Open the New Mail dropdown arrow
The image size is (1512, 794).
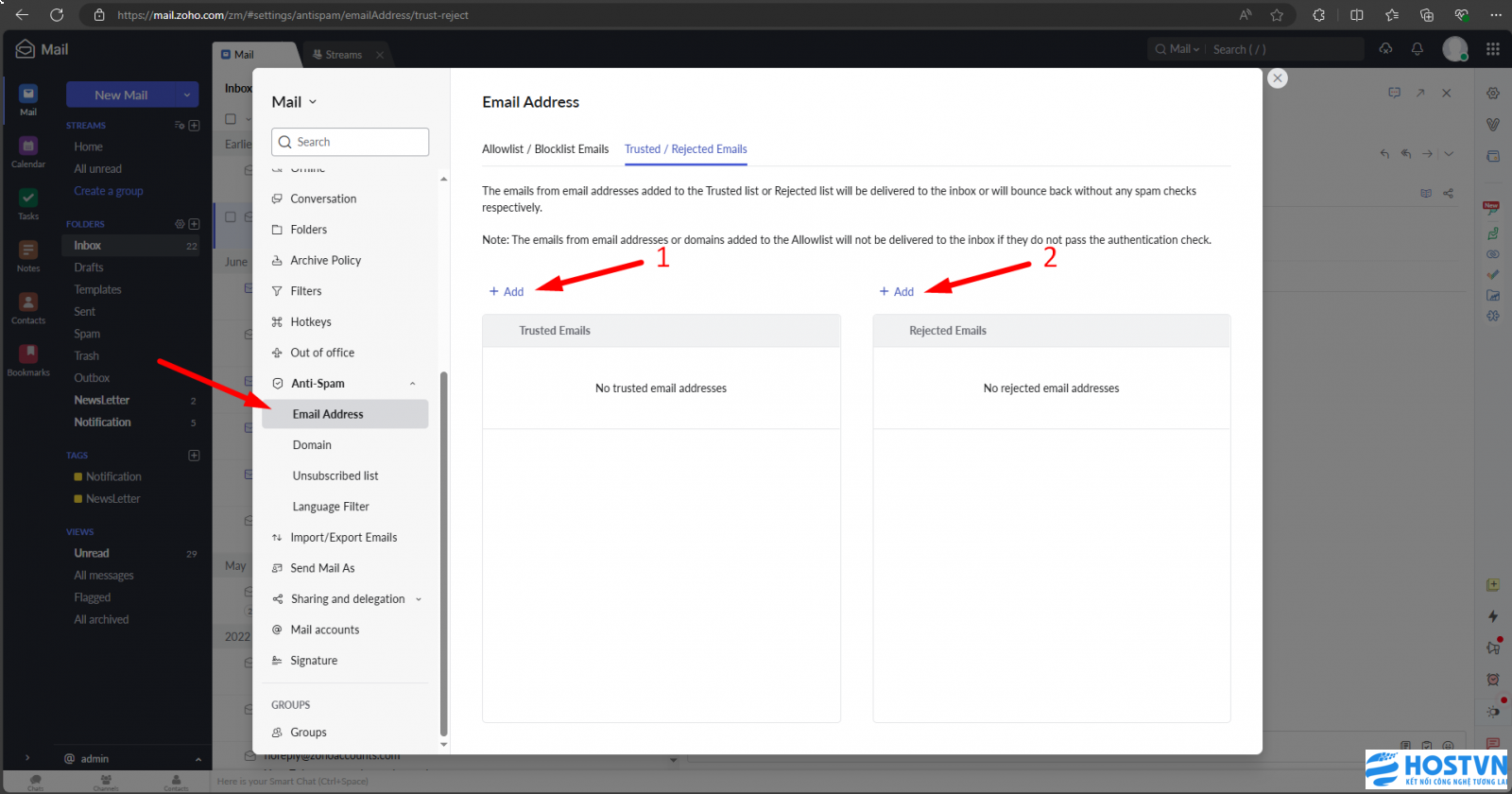tap(187, 95)
